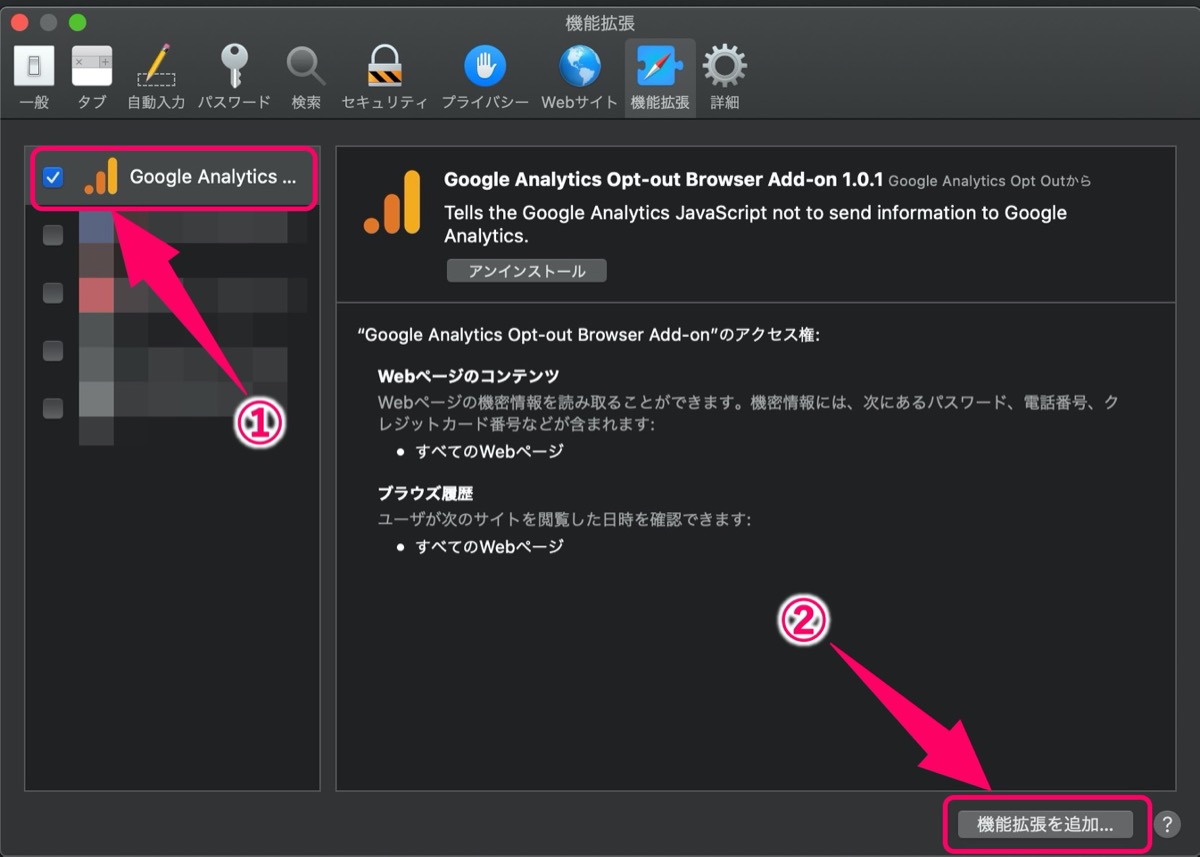Switch to the タブ preferences pane
1200x857 pixels.
tap(92, 76)
